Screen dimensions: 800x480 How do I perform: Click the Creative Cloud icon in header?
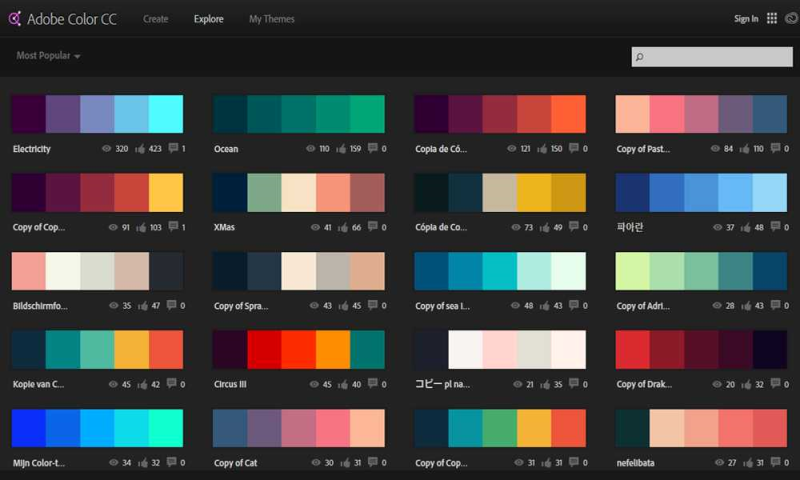click(x=791, y=18)
